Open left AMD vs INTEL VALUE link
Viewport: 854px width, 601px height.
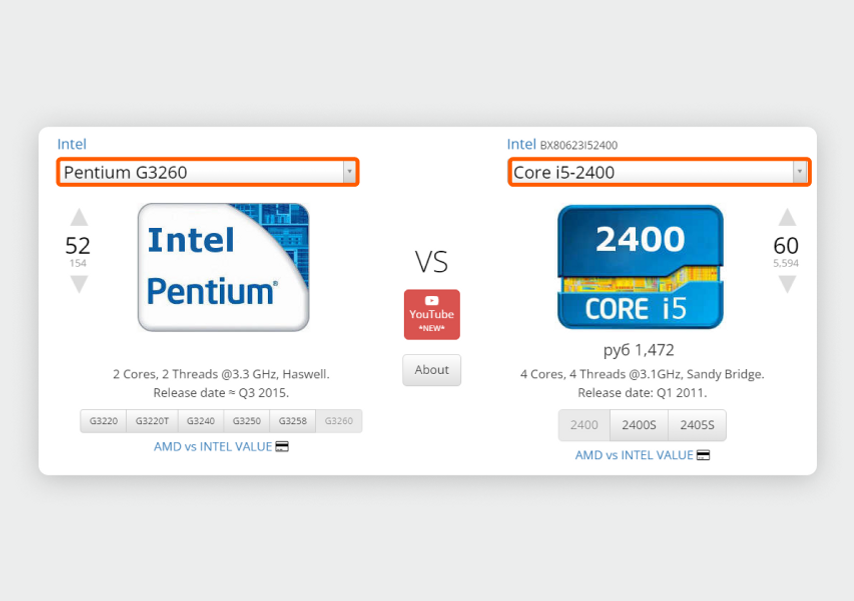tap(212, 447)
